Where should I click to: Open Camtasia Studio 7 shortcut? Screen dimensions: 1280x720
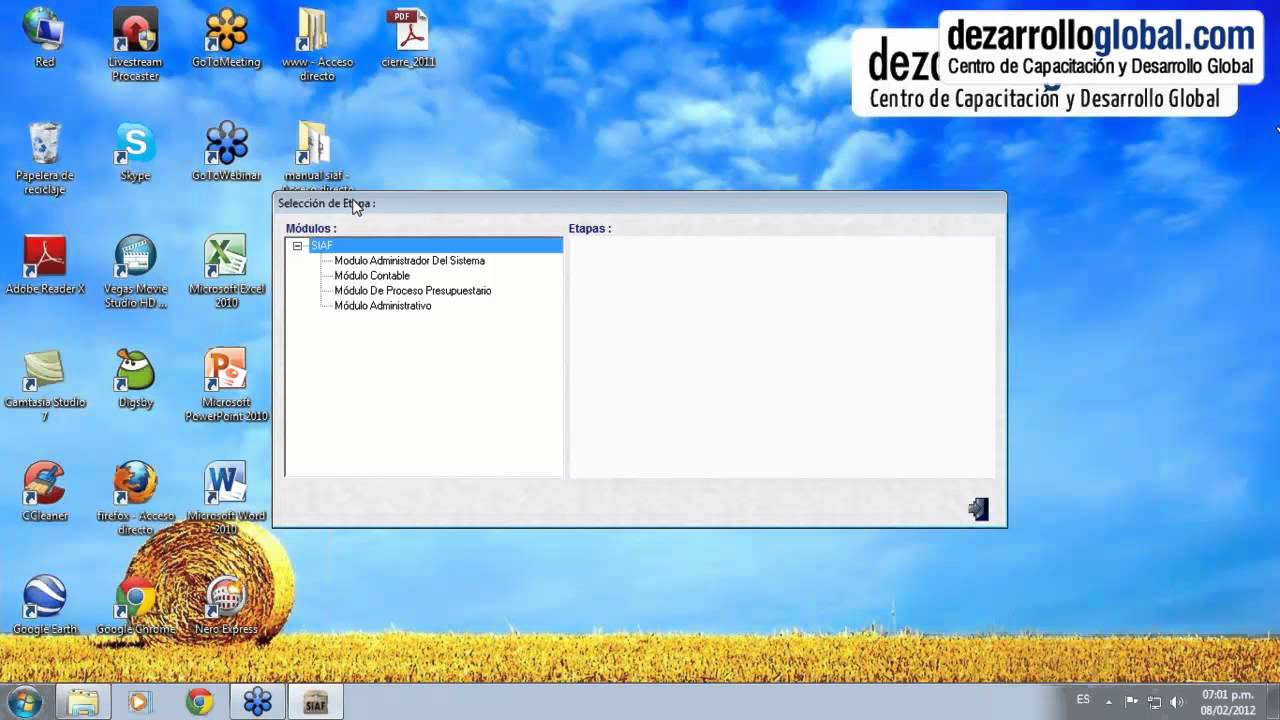(44, 385)
